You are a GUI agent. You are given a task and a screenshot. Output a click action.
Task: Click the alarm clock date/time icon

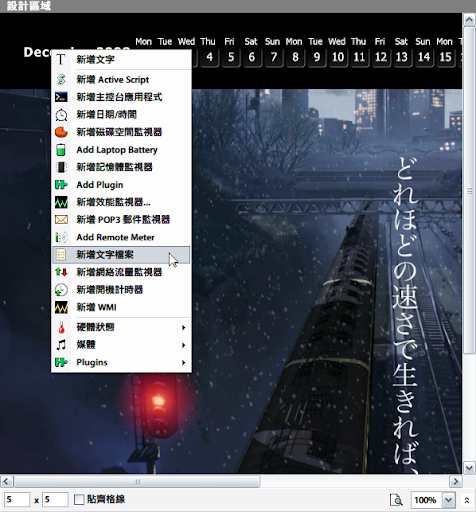(61, 115)
